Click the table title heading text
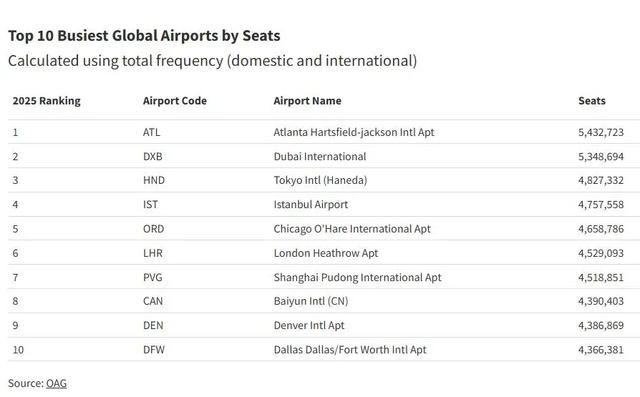 [144, 36]
